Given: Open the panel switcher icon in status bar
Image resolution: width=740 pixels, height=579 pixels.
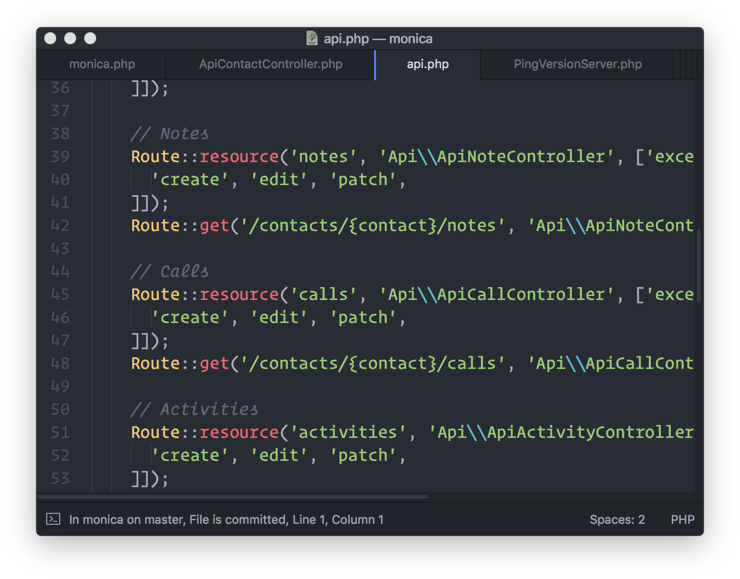Looking at the screenshot, I should pyautogui.click(x=53, y=519).
